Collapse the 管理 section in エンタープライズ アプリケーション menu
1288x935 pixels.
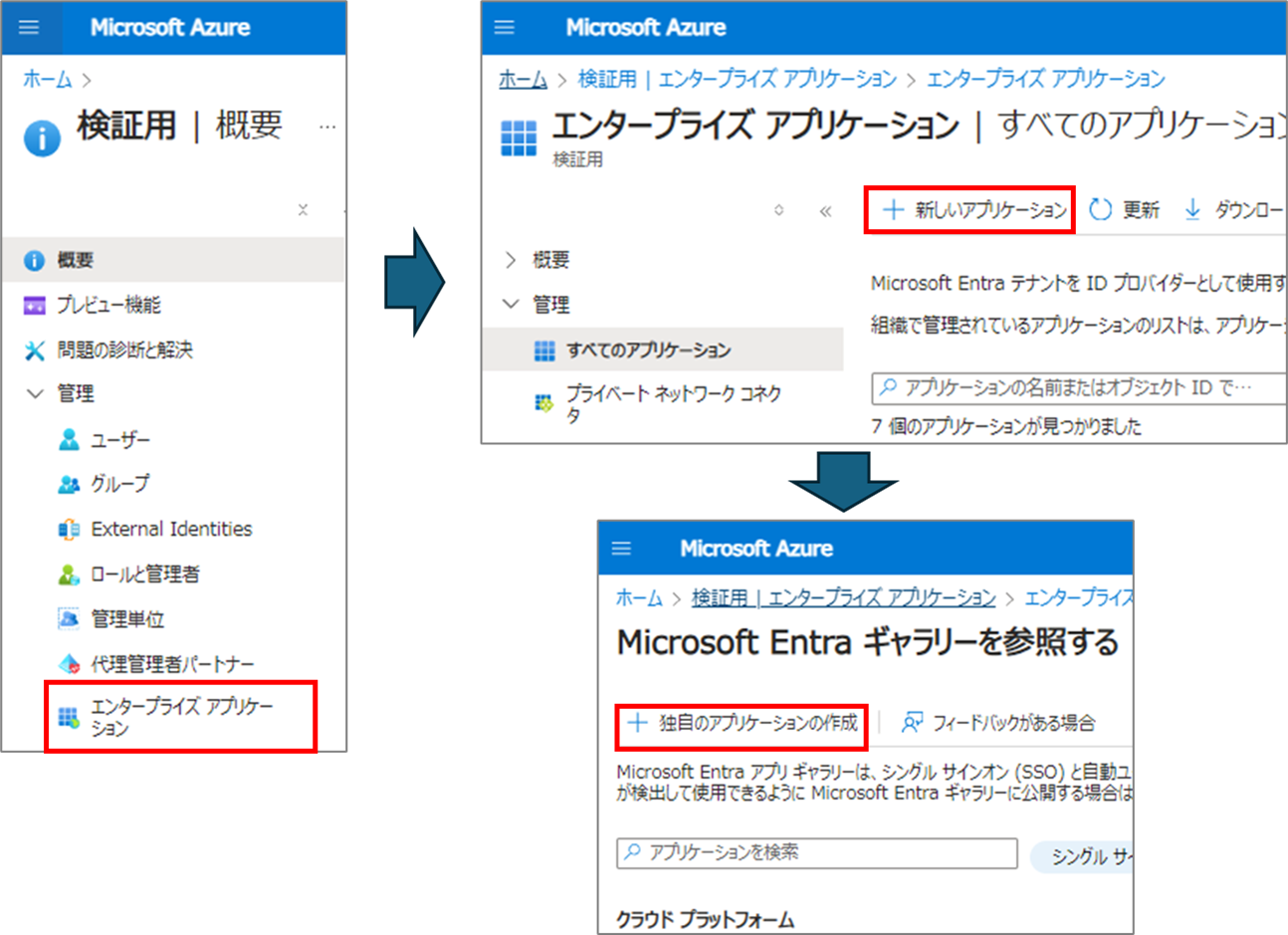[x=511, y=304]
